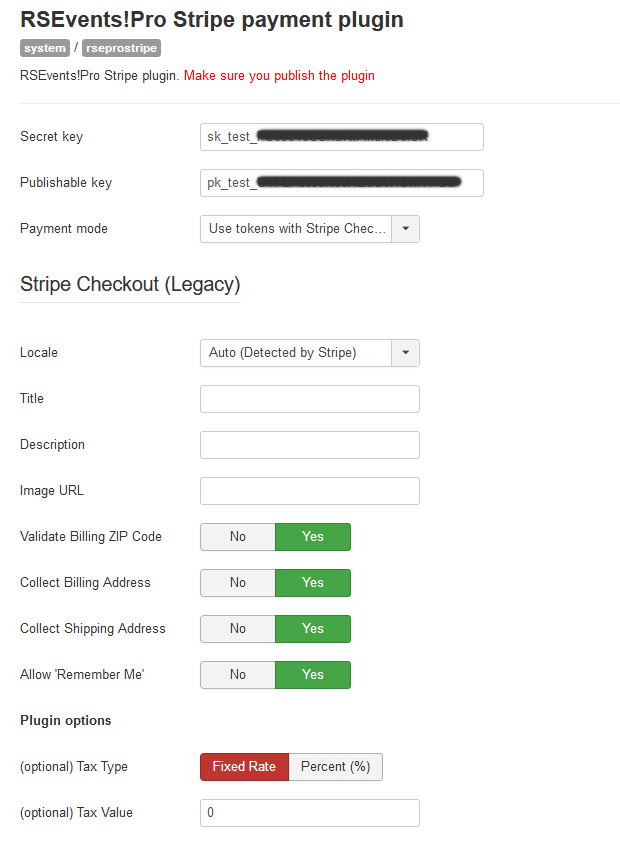The image size is (620, 848).
Task: Click the 'rseprostripe' tag badge
Action: click(x=121, y=48)
